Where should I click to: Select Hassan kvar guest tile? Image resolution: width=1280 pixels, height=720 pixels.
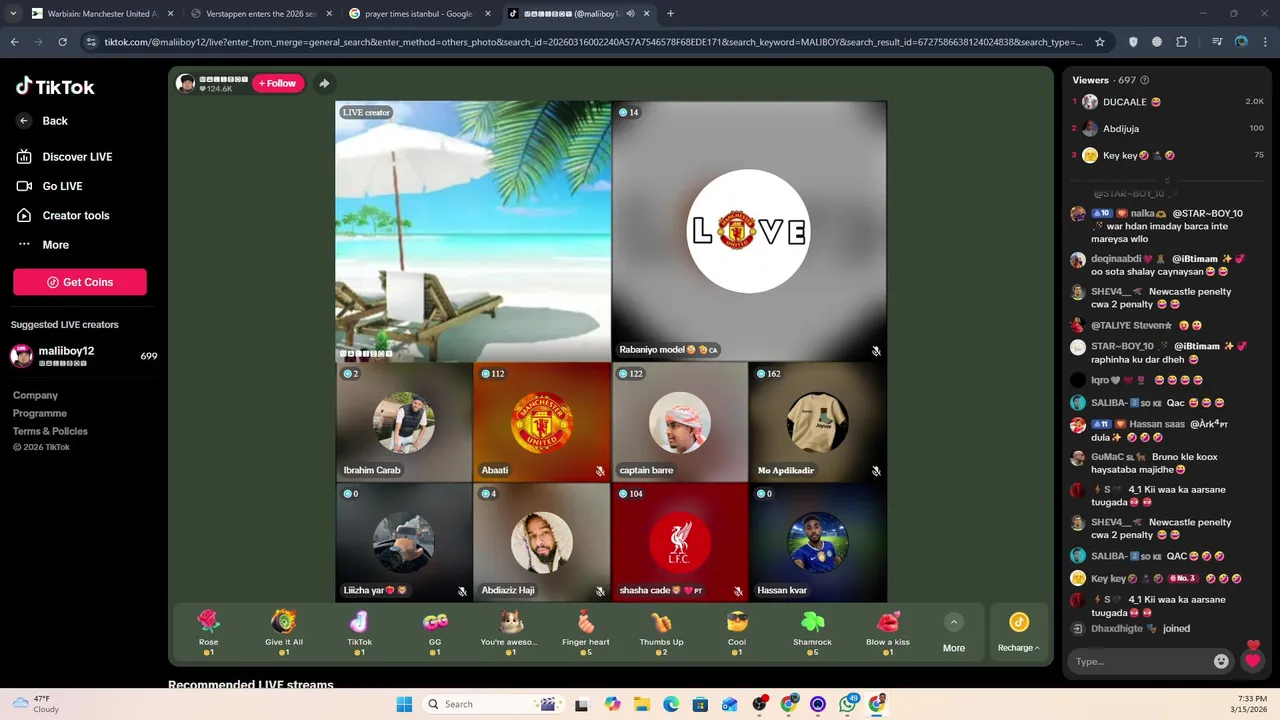(x=818, y=542)
